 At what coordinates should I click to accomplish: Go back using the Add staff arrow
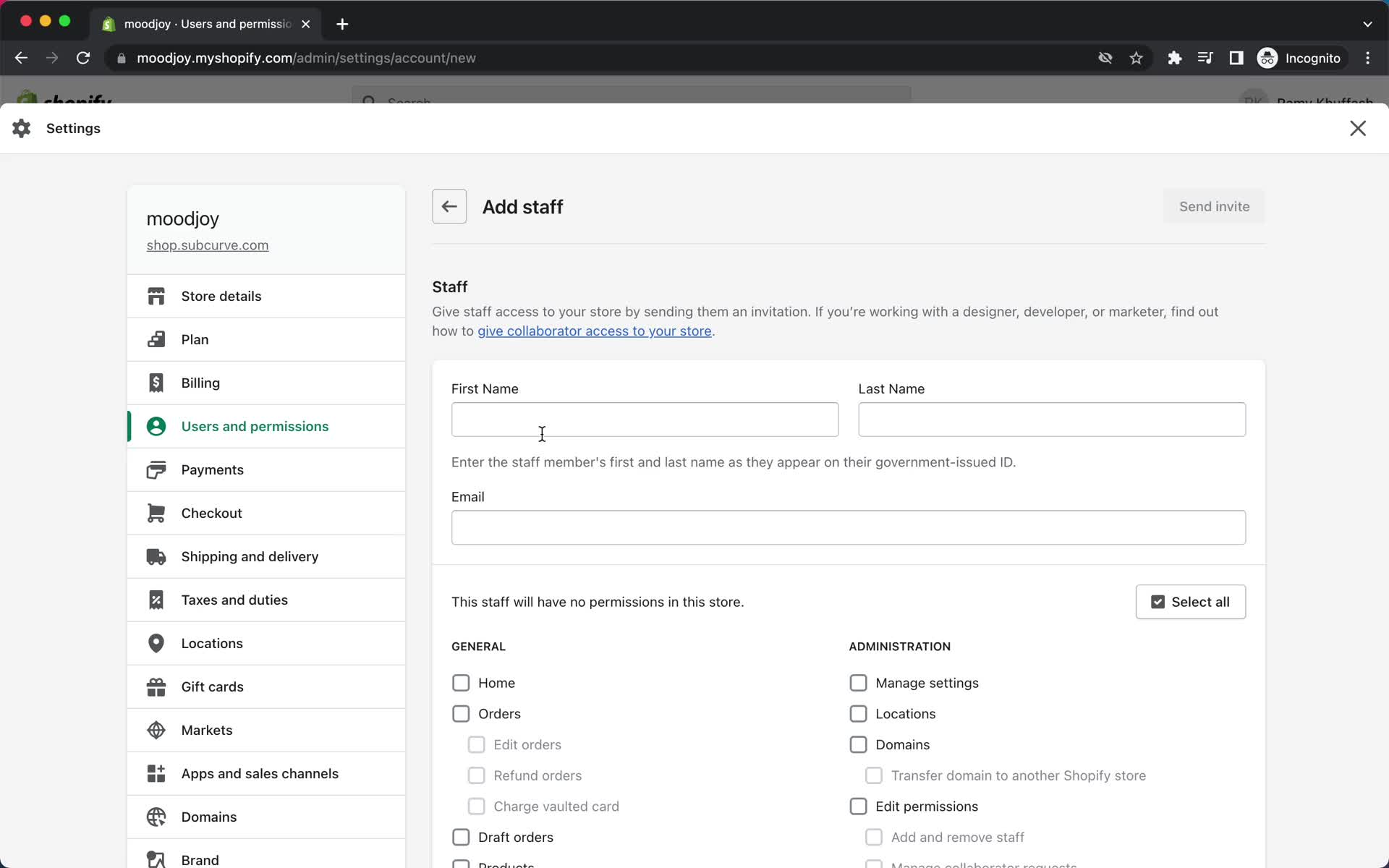pyautogui.click(x=449, y=207)
